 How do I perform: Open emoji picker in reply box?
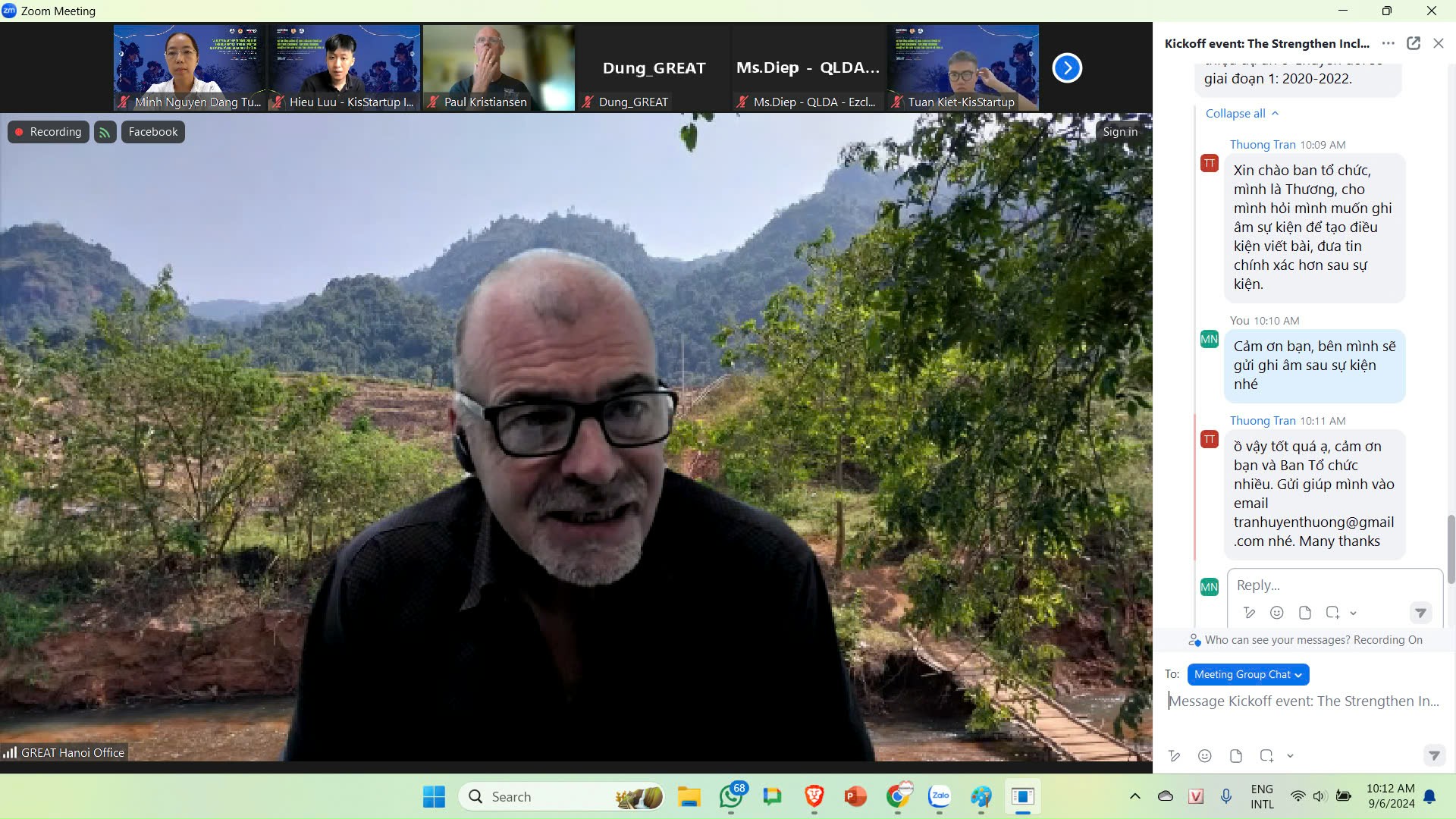[1277, 613]
